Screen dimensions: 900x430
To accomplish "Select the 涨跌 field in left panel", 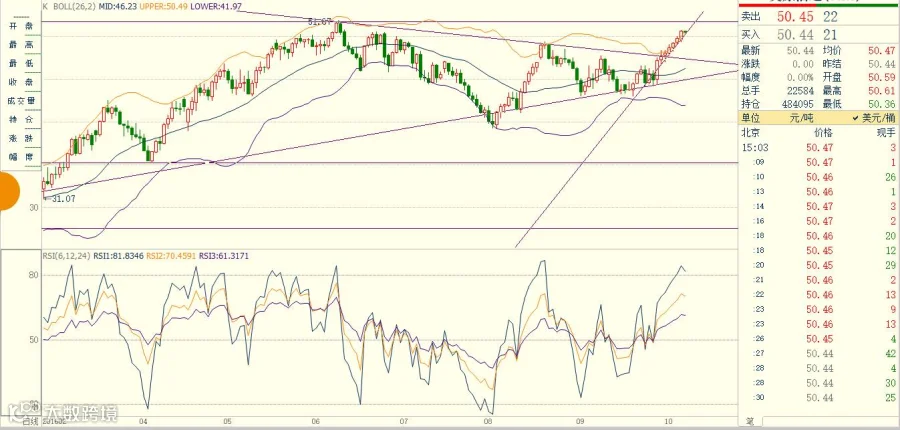I will [x=21, y=138].
